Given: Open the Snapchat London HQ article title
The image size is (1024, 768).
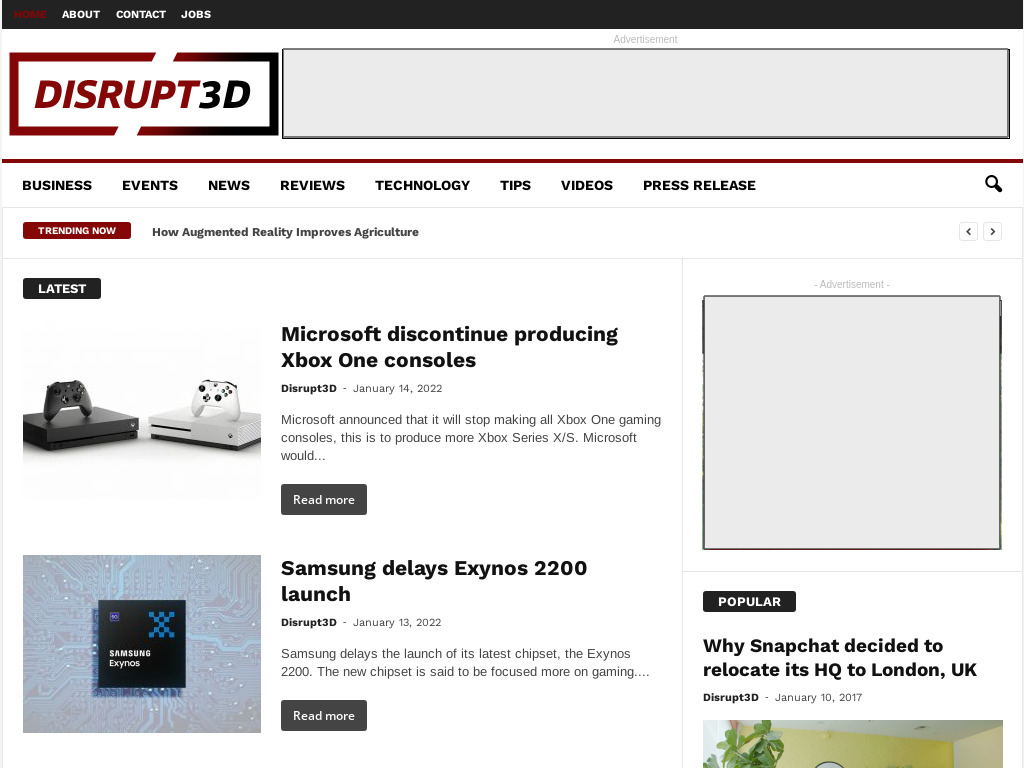Looking at the screenshot, I should pos(839,658).
